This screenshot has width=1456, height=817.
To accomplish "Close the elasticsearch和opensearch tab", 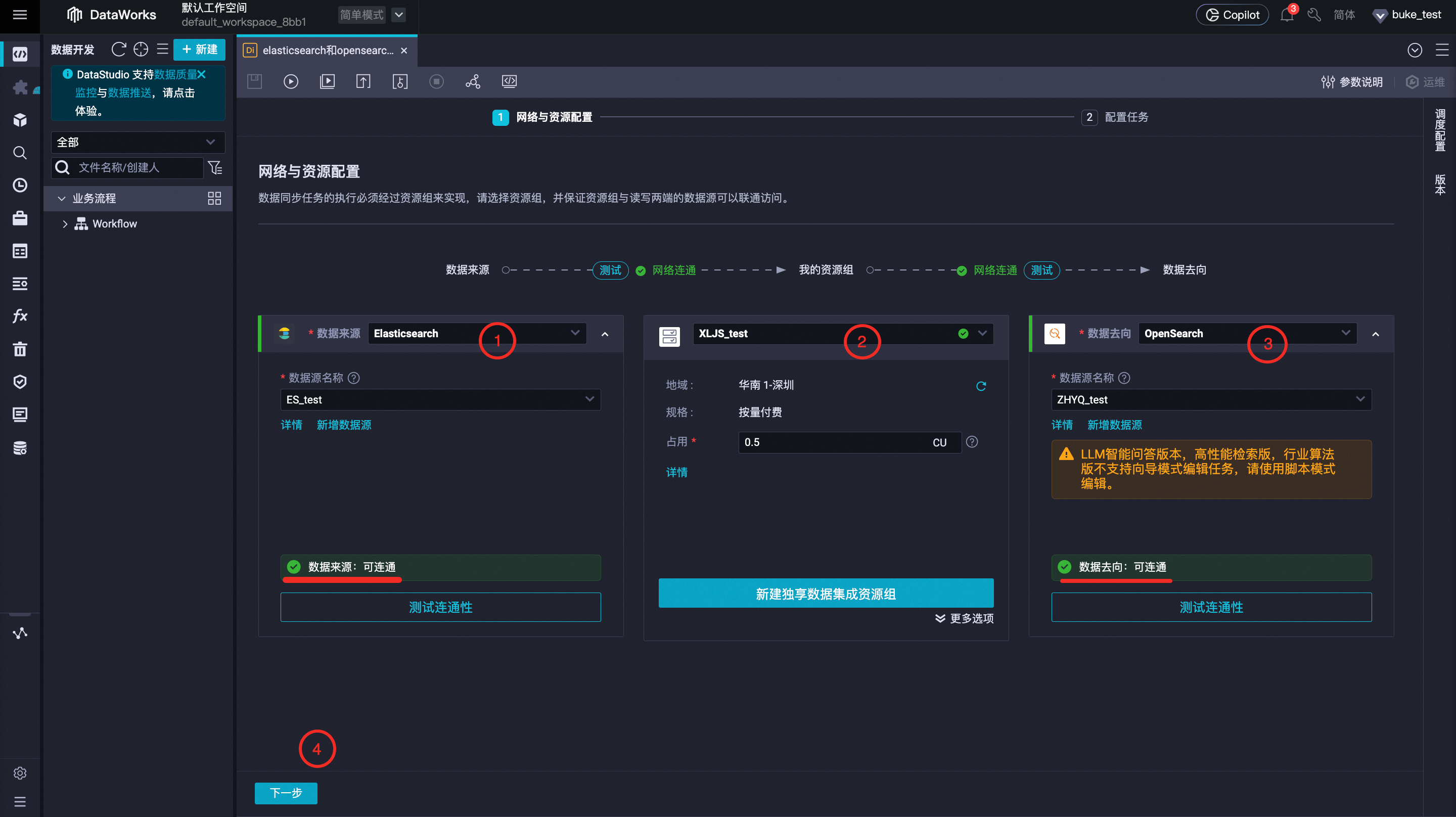I will click(403, 51).
